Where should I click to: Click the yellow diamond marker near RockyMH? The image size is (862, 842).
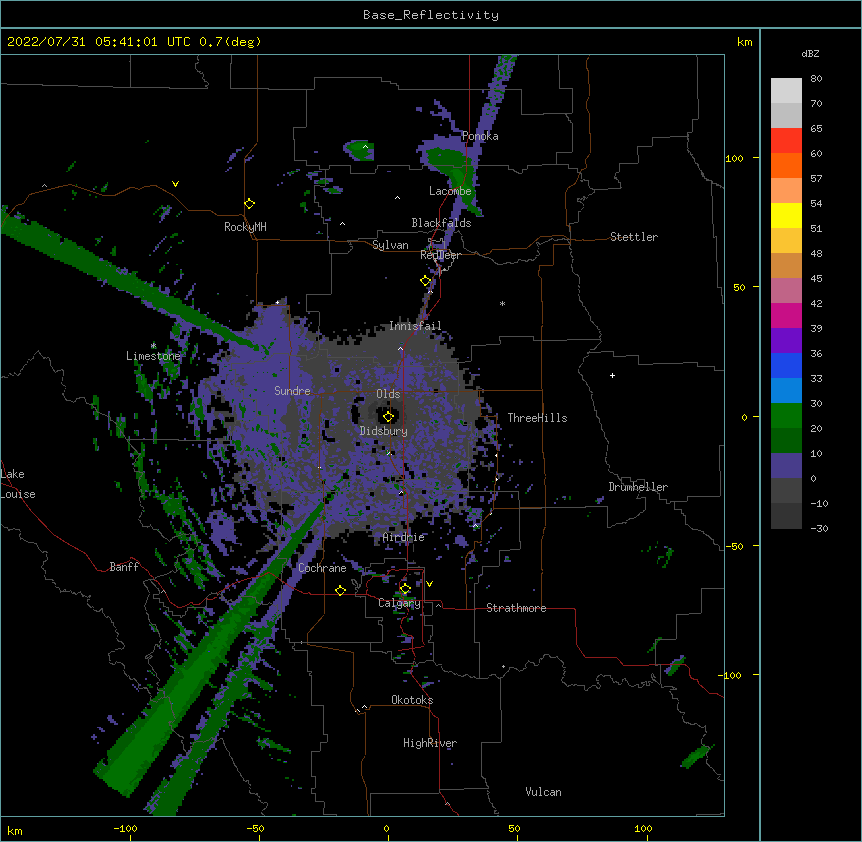pyautogui.click(x=250, y=204)
